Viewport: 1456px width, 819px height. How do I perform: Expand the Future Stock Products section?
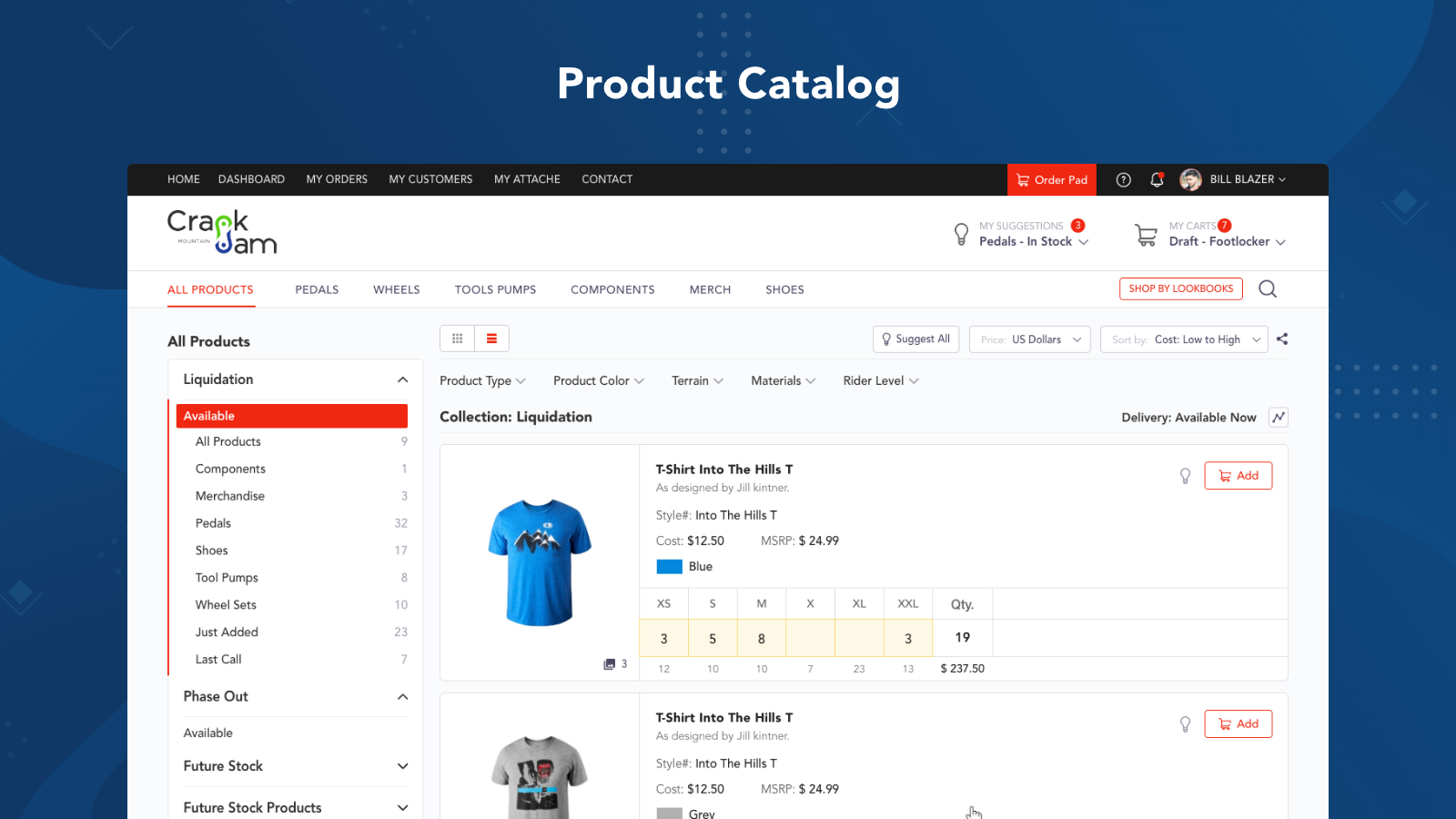tap(402, 808)
